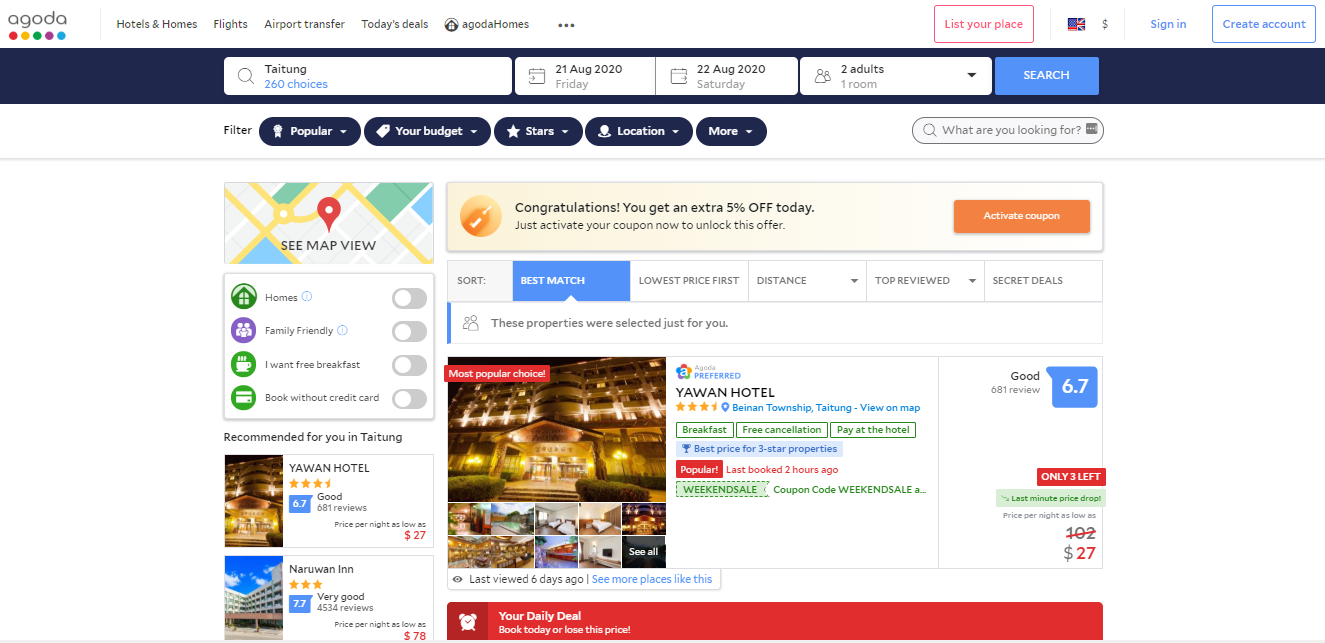Image resolution: width=1325 pixels, height=643 pixels.
Task: Select the Secret Deals tab
Action: (x=1043, y=281)
